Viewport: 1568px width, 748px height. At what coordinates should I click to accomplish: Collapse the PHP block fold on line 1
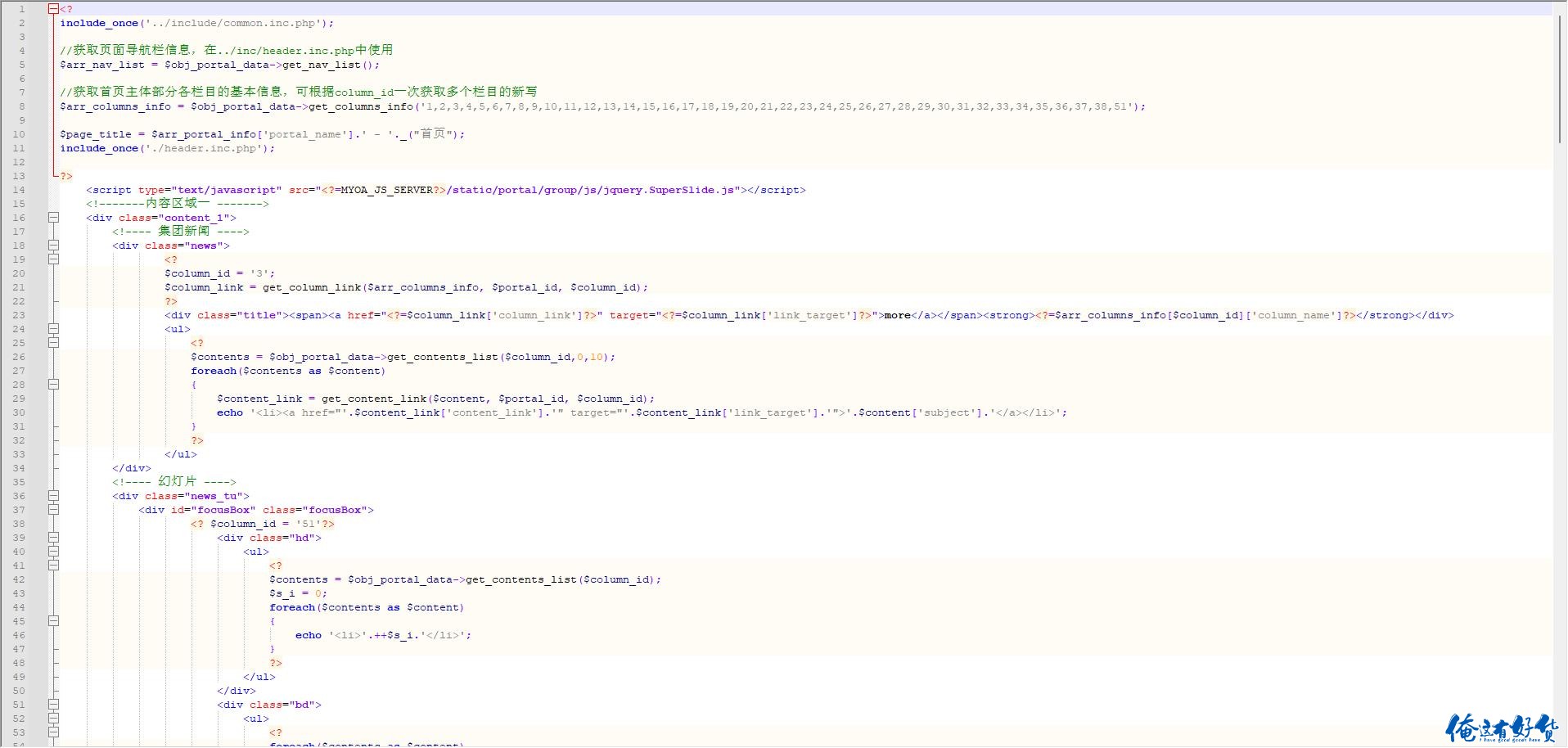53,9
